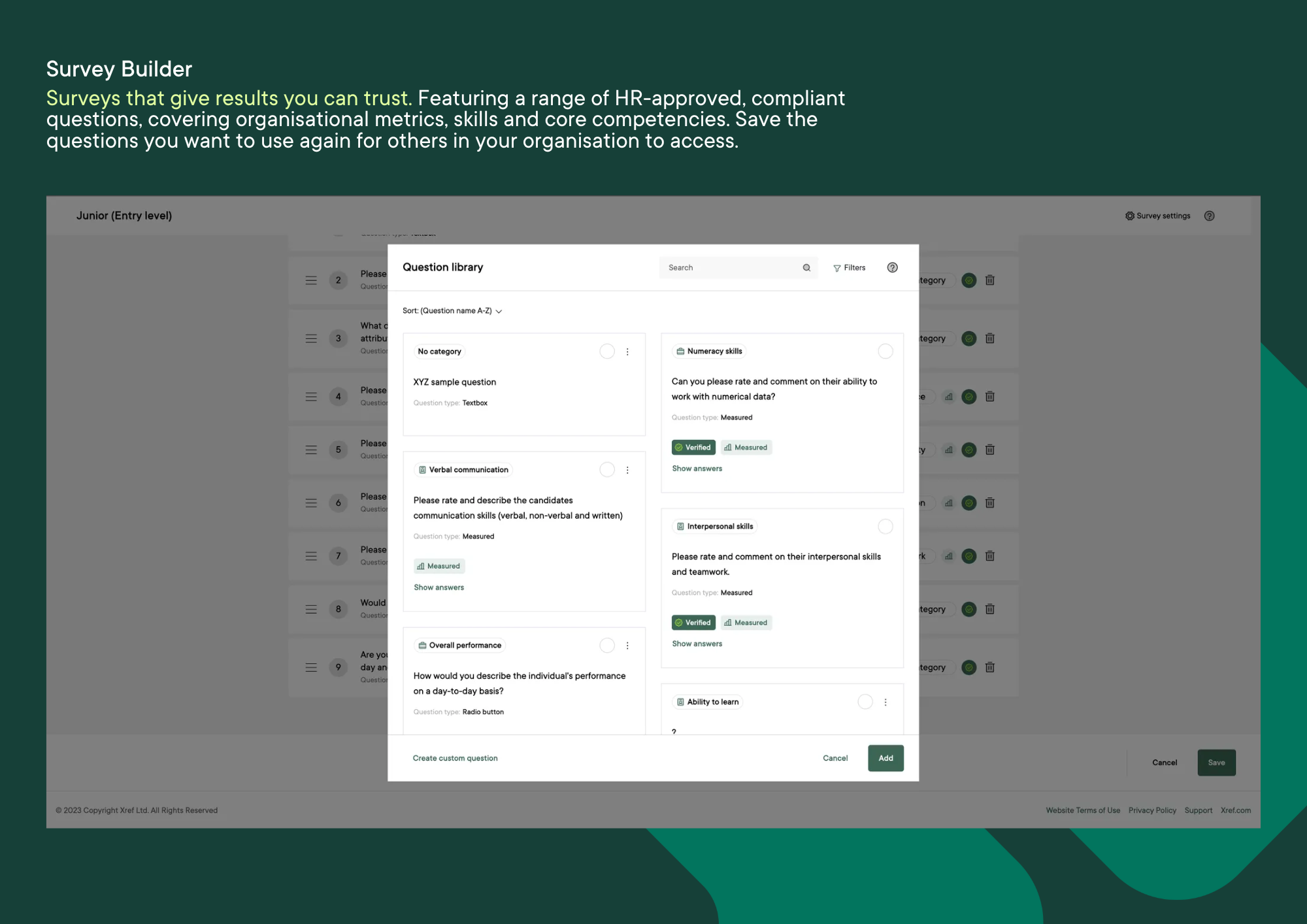
Task: Click the Survey settings gear icon
Action: pos(1130,215)
